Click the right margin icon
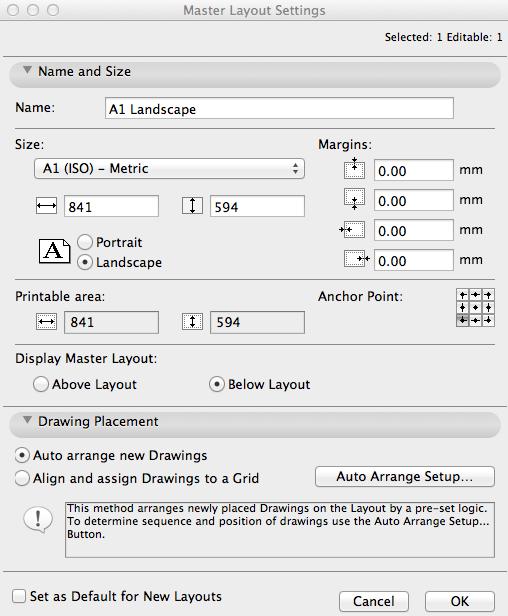This screenshot has height=616, width=508. 357,259
